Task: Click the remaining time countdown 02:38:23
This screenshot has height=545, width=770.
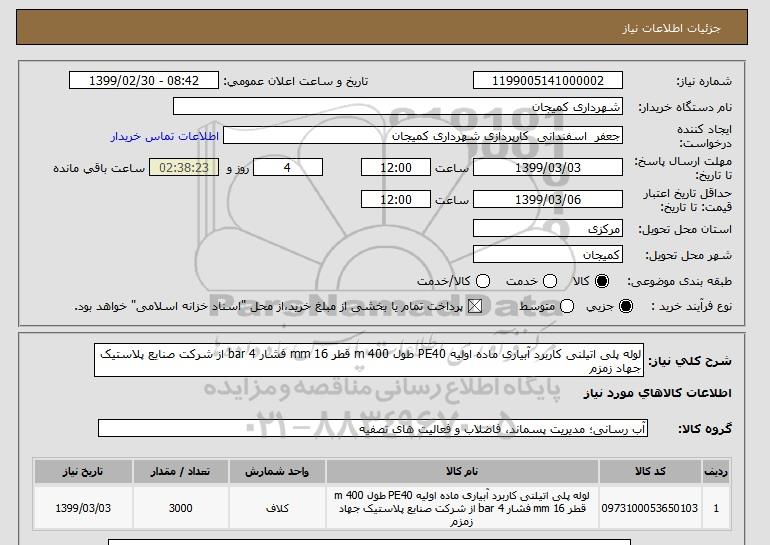Action: click(184, 167)
